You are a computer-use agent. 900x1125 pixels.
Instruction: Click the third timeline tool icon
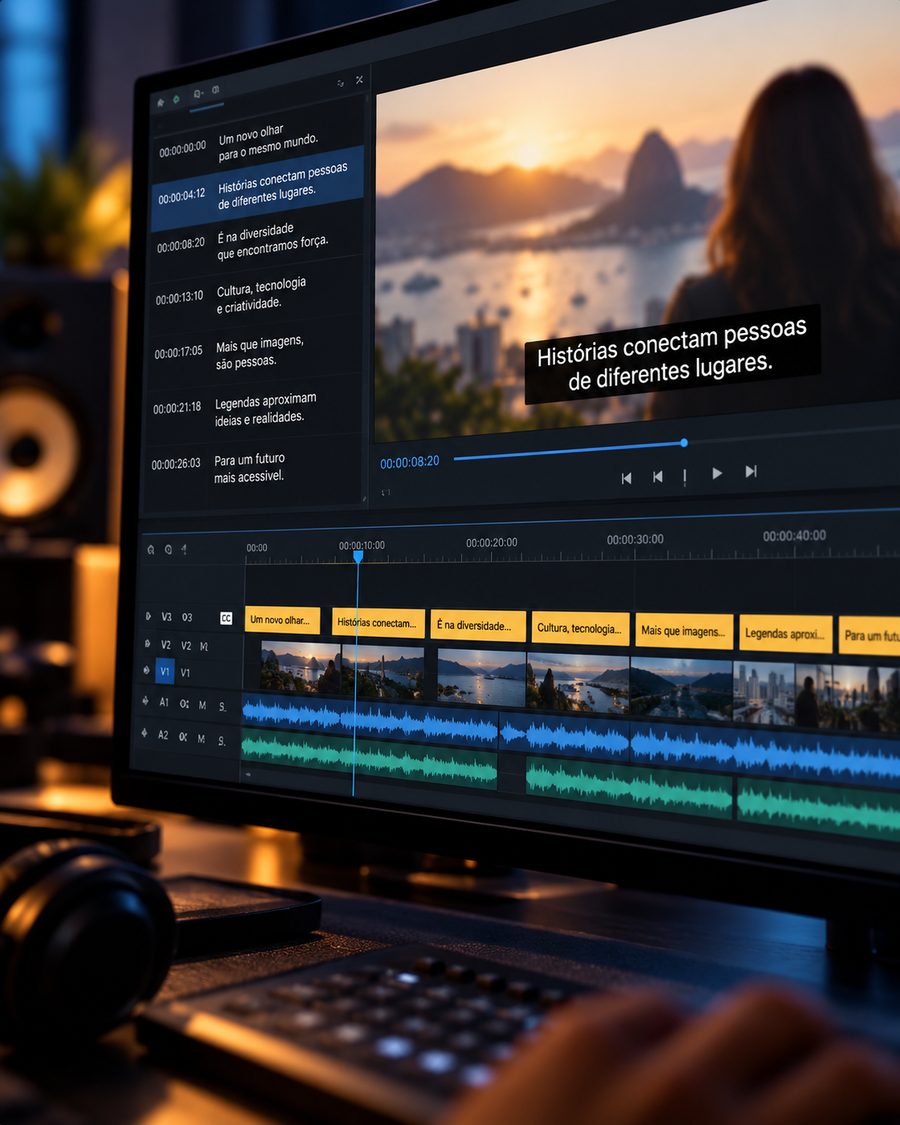(184, 550)
